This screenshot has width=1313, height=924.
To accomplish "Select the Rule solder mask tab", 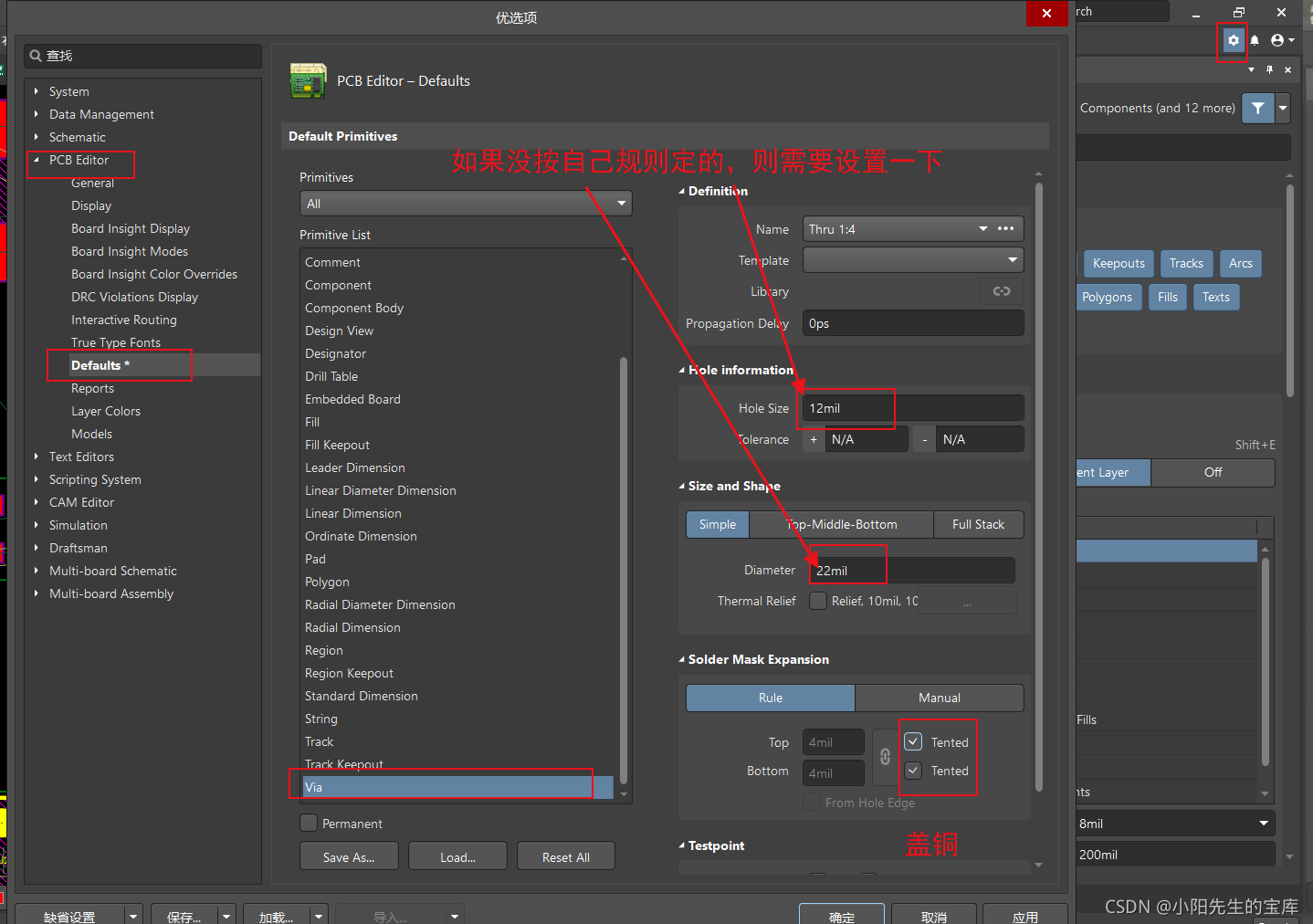I will pyautogui.click(x=771, y=698).
